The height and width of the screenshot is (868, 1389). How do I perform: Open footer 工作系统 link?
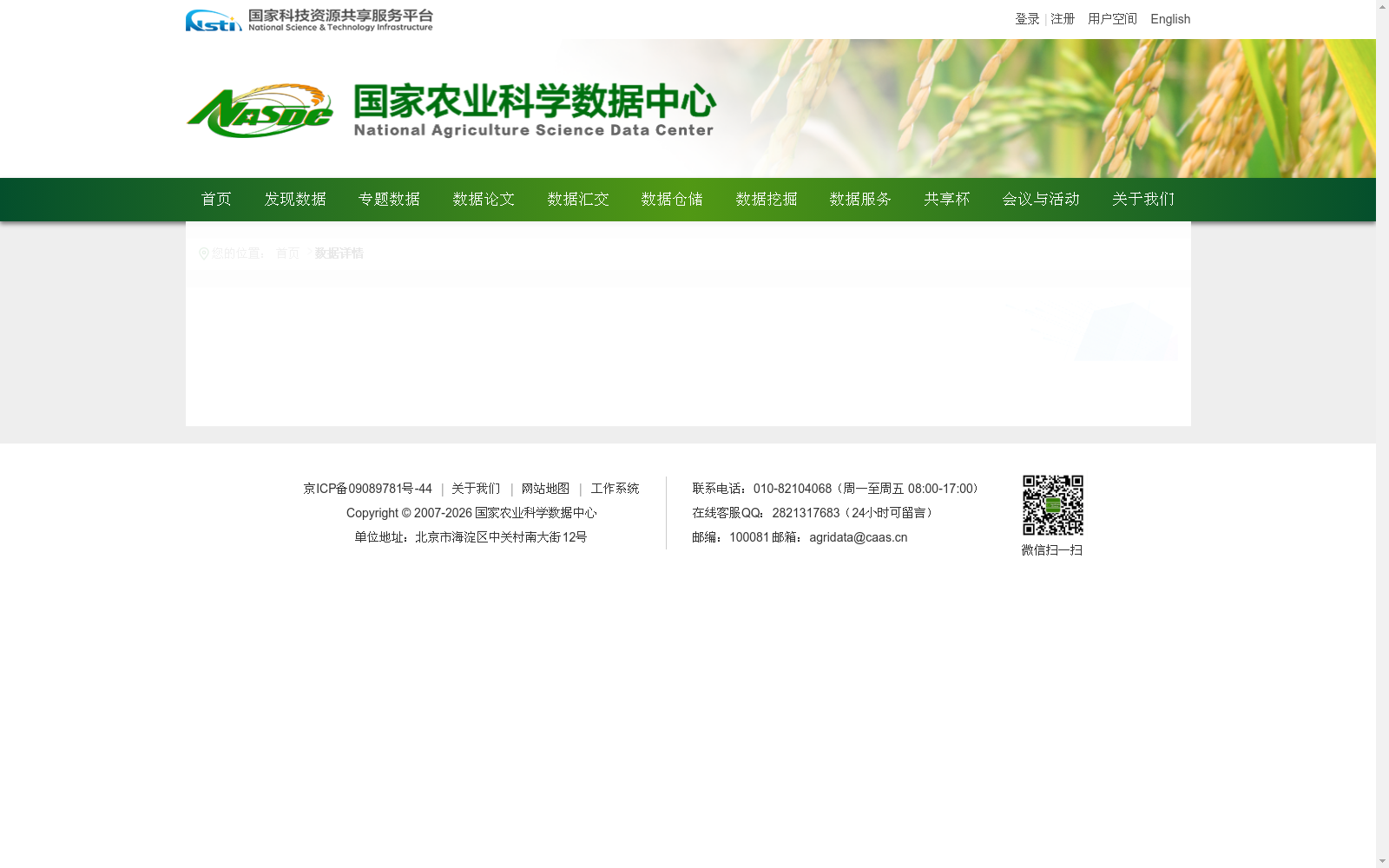pyautogui.click(x=615, y=489)
